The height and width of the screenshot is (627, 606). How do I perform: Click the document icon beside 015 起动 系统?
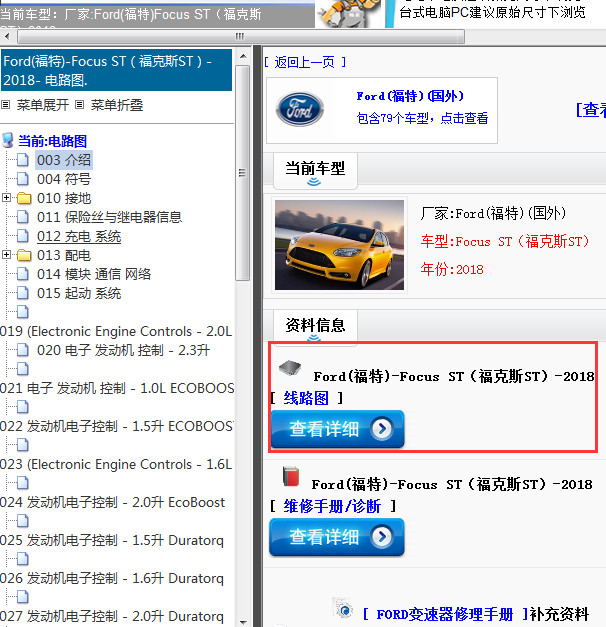(23, 293)
